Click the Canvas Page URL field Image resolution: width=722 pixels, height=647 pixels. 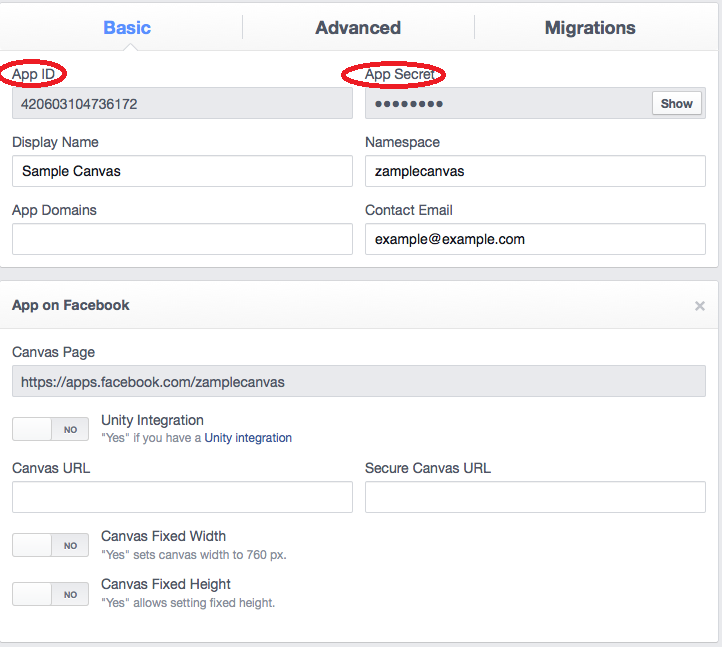359,381
